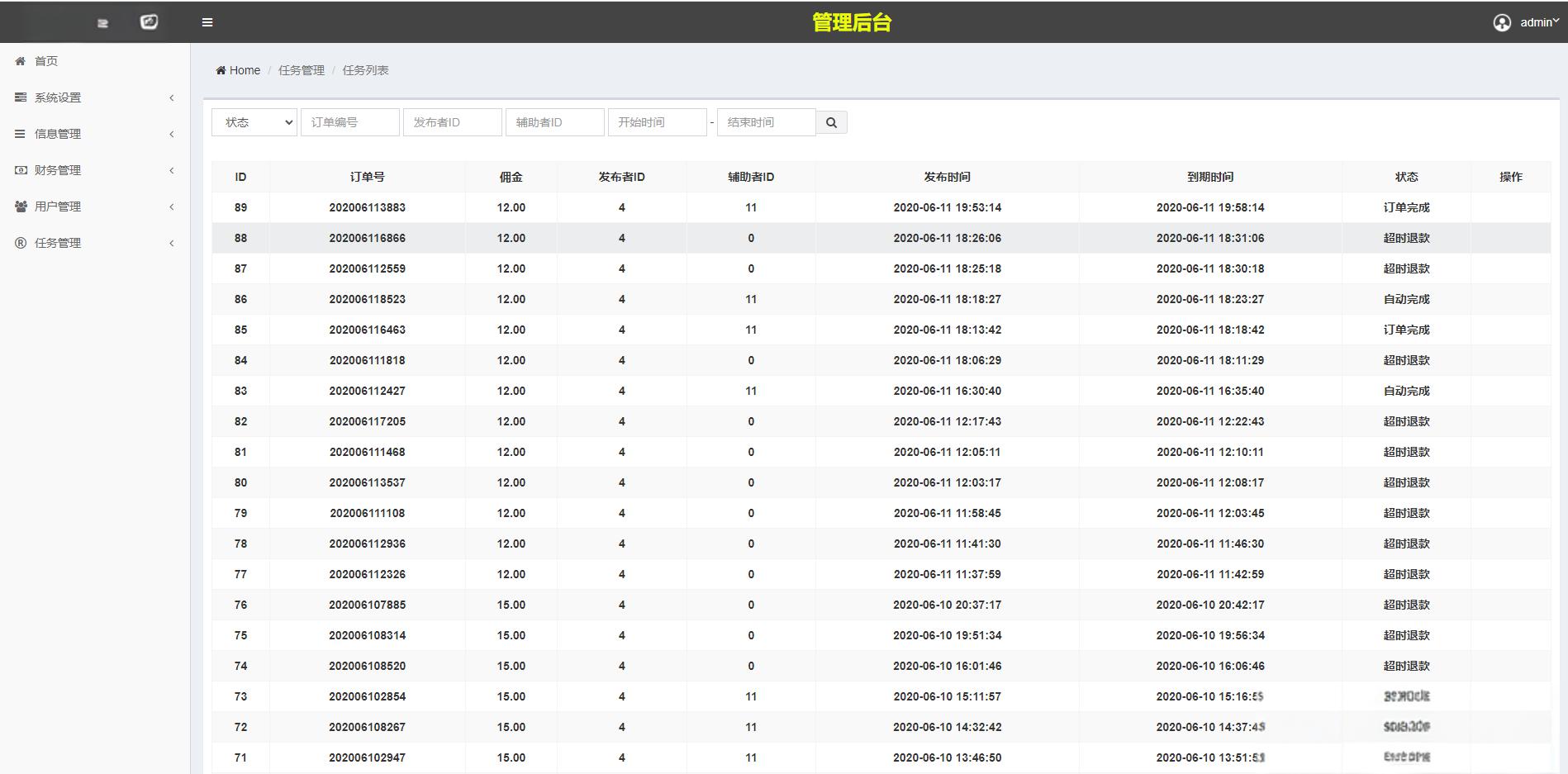This screenshot has width=1568, height=774.
Task: Click order number 202006111818
Action: click(x=368, y=360)
